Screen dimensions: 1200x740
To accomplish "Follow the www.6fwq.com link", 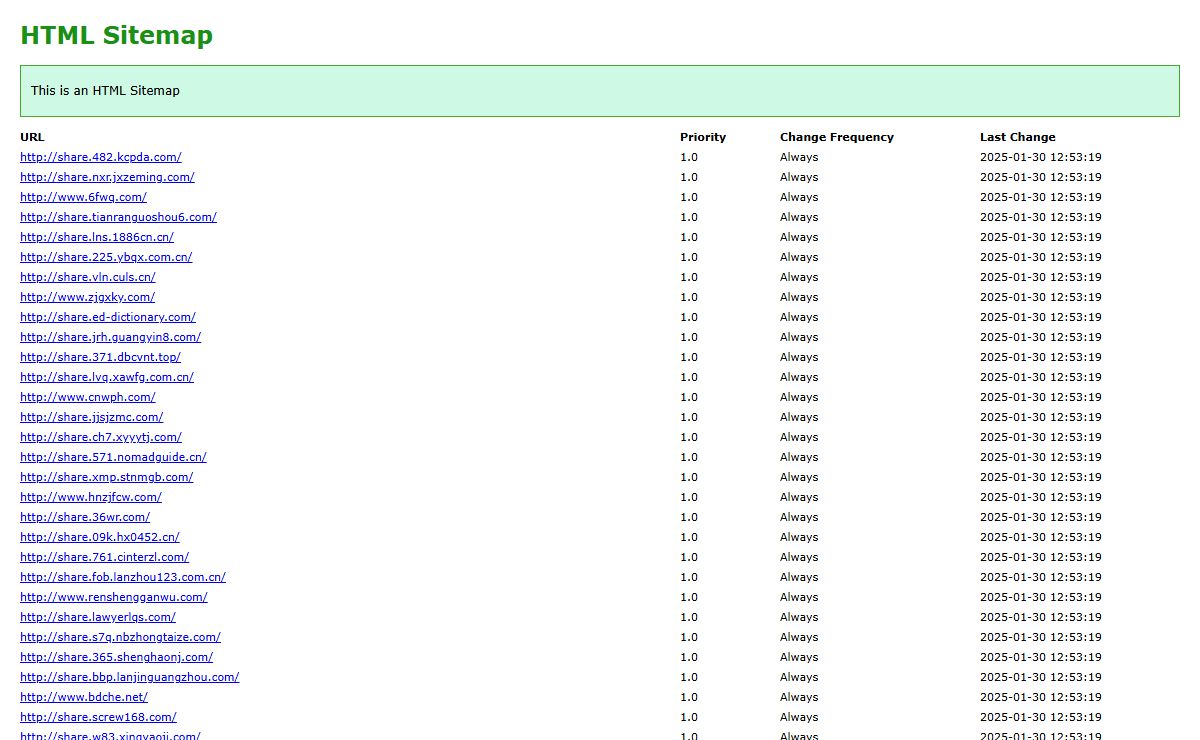I will click(83, 197).
